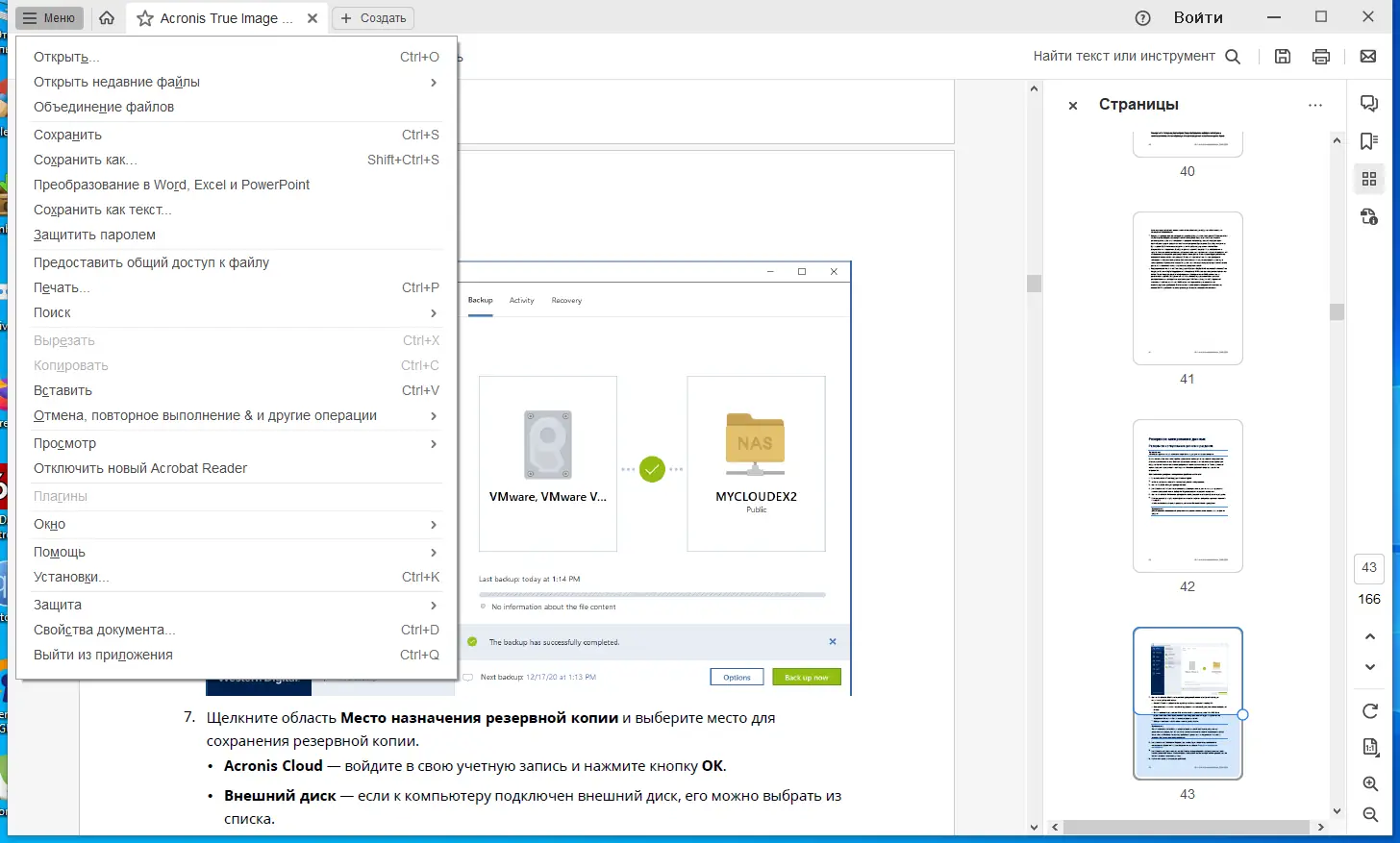Zoom in with the magnifier plus icon
This screenshot has width=1400, height=843.
[1370, 784]
